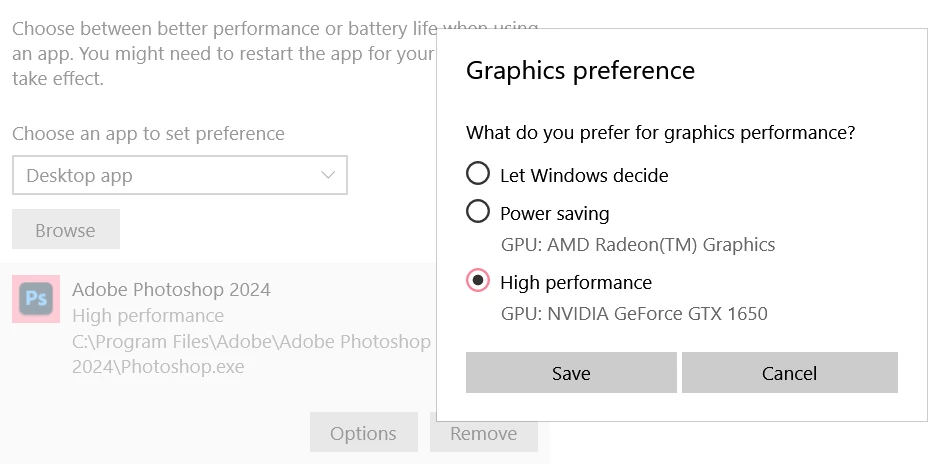
Task: Select the Let Windows decide radio button
Action: click(x=478, y=174)
